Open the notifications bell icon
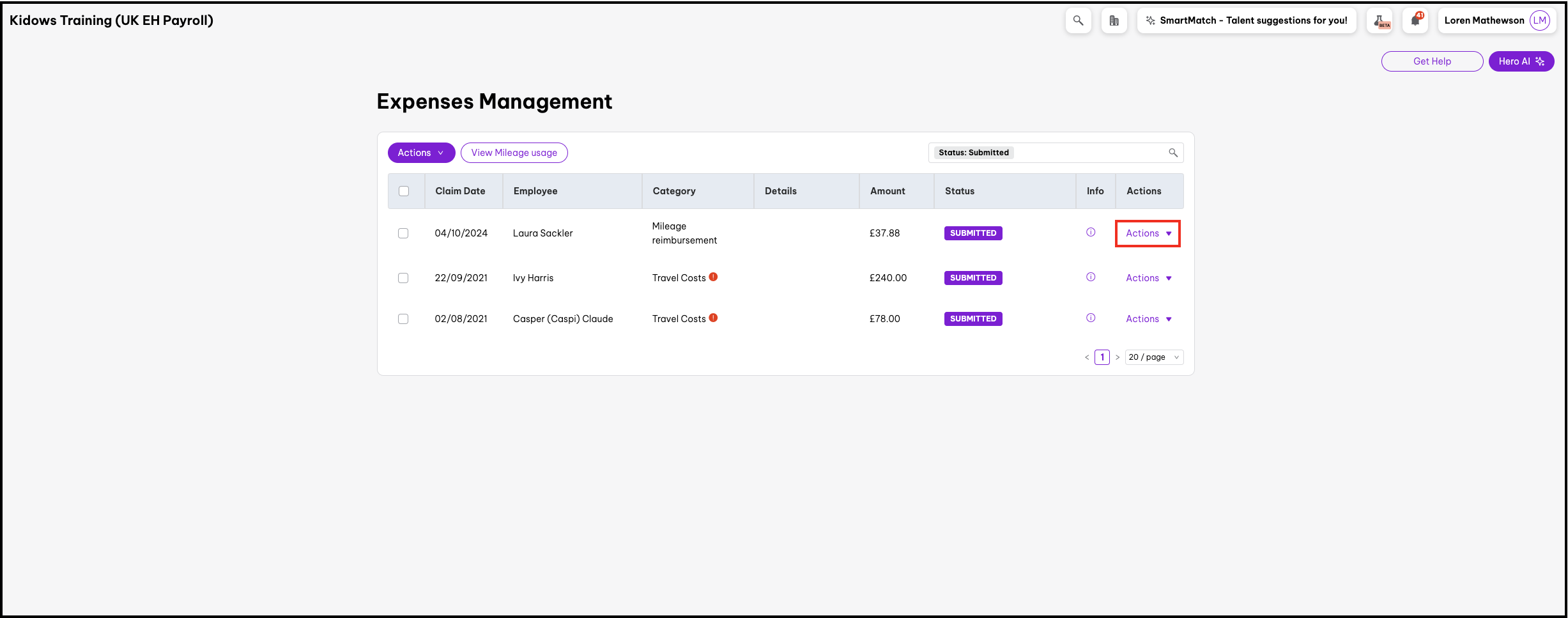Screen dimensions: 1568x618 coord(1415,20)
